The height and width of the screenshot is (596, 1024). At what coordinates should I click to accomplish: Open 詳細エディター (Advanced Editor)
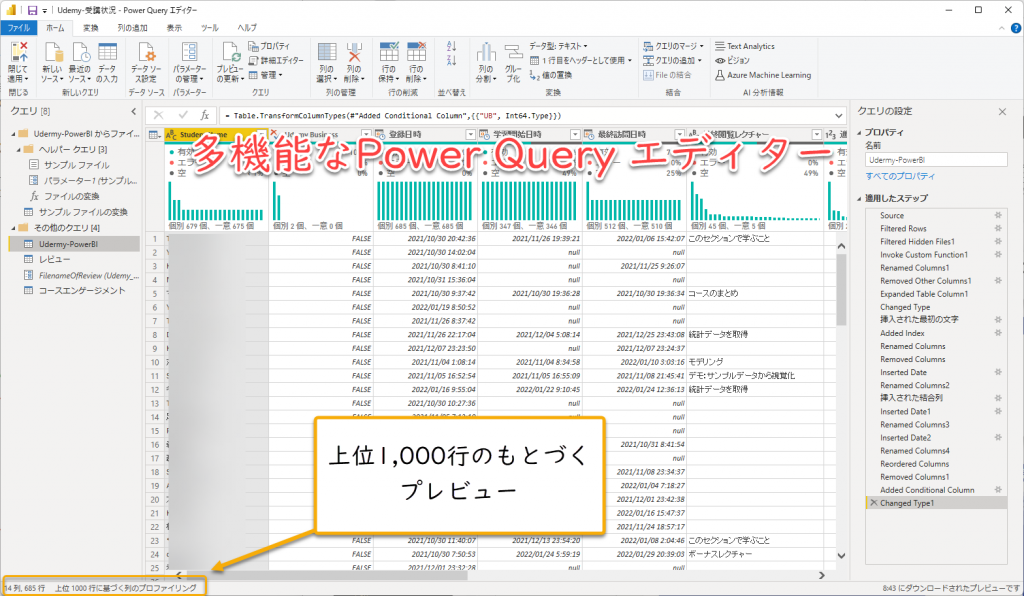coord(274,60)
